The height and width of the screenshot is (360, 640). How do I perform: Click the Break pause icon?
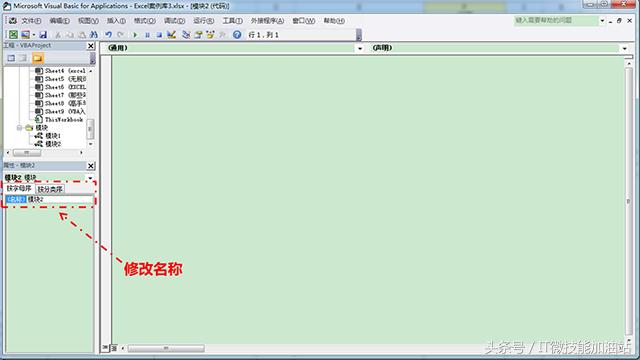coord(147,35)
